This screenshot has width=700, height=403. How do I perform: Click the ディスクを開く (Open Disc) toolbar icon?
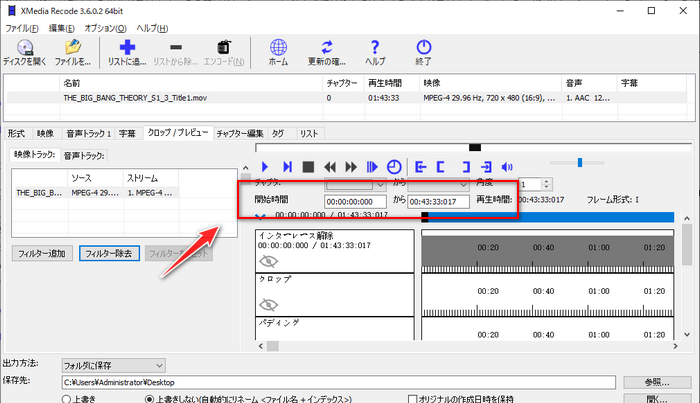pyautogui.click(x=28, y=52)
